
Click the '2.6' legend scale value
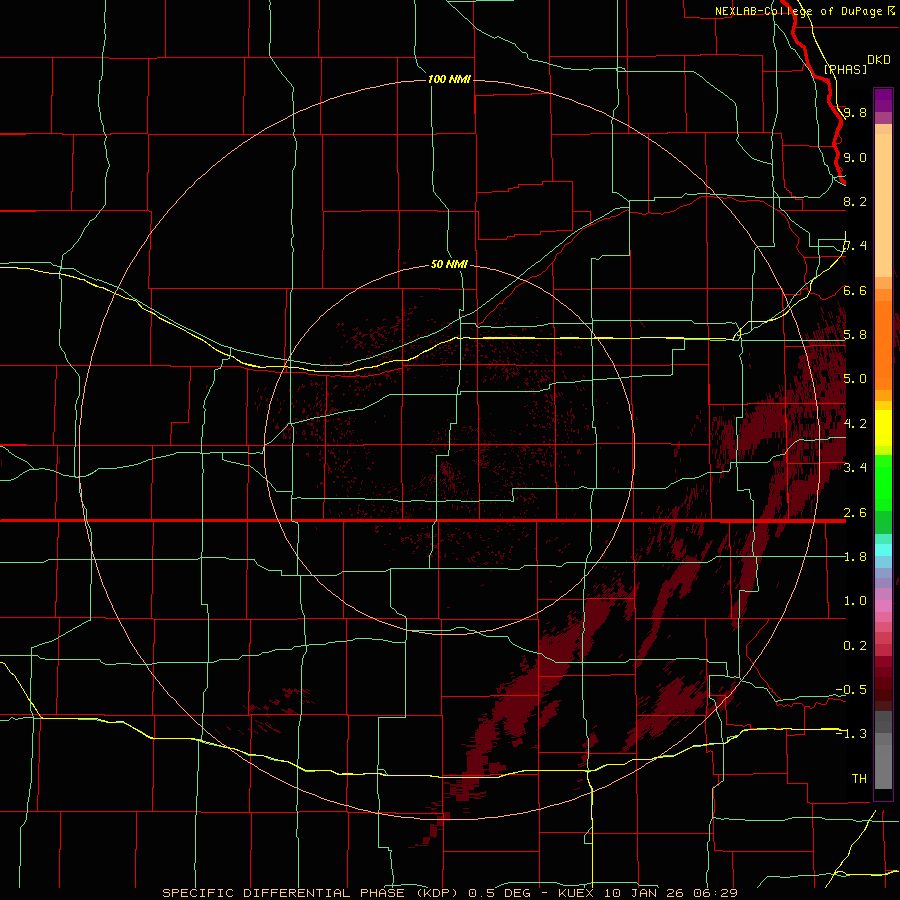coord(855,512)
